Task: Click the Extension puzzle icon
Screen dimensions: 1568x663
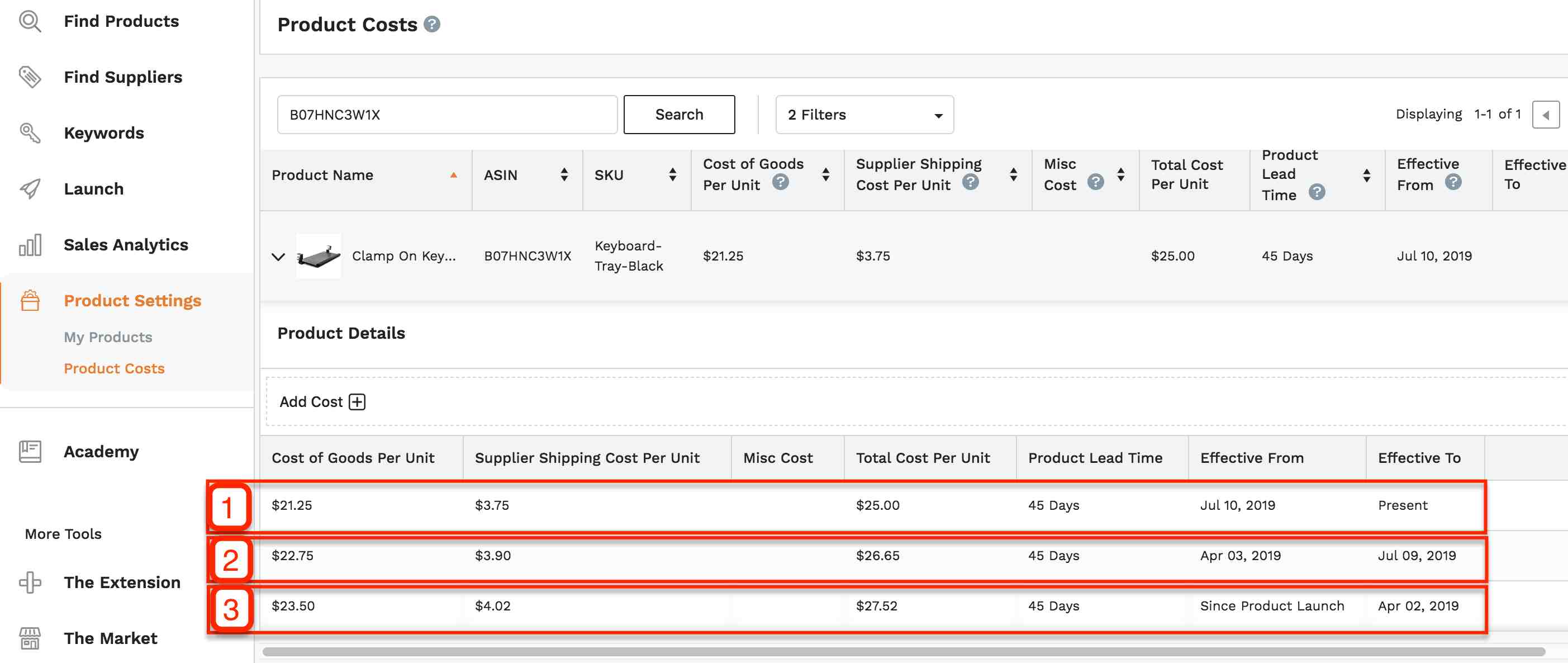Action: click(x=30, y=583)
